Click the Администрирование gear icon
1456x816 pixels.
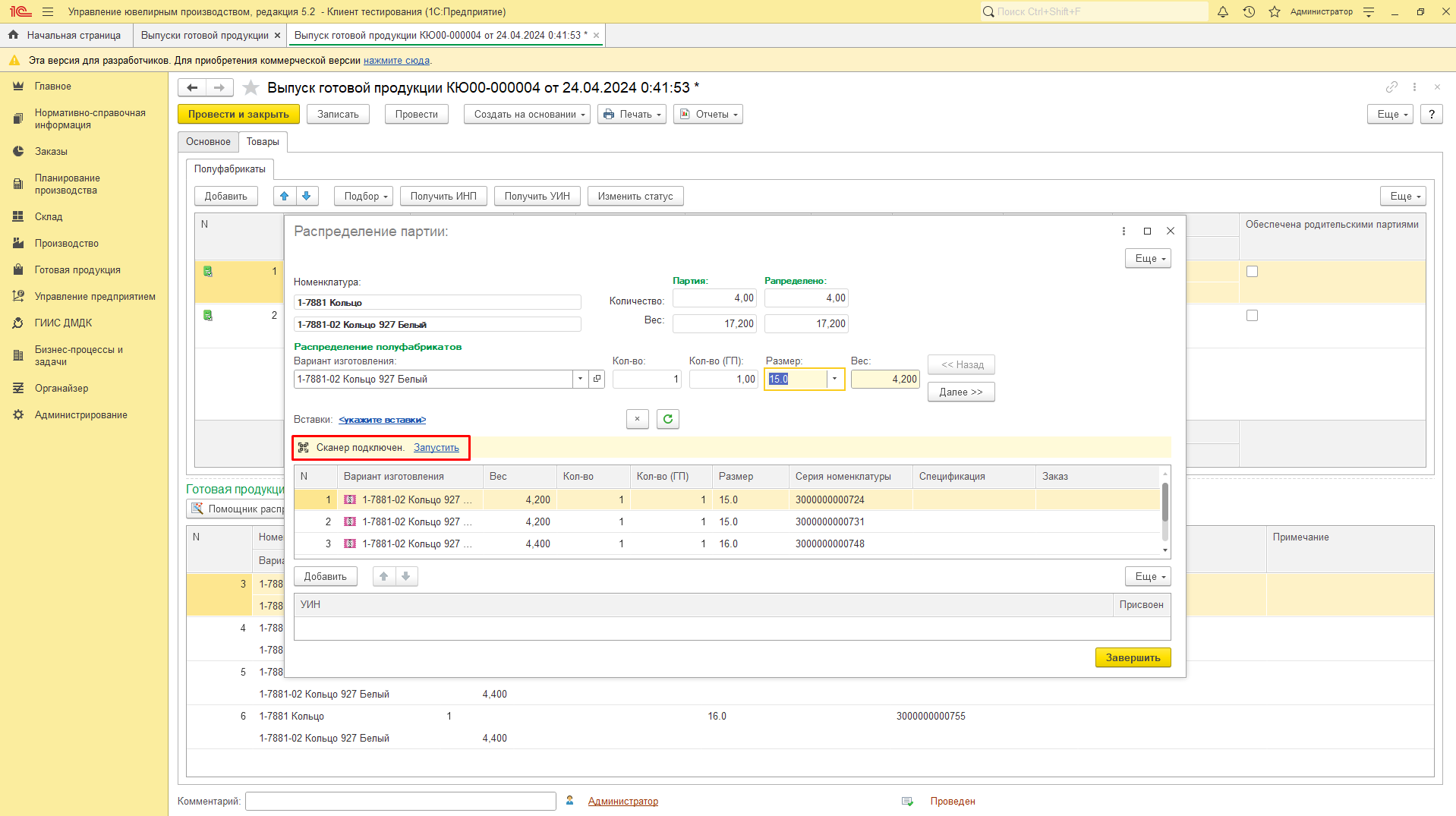click(x=18, y=414)
